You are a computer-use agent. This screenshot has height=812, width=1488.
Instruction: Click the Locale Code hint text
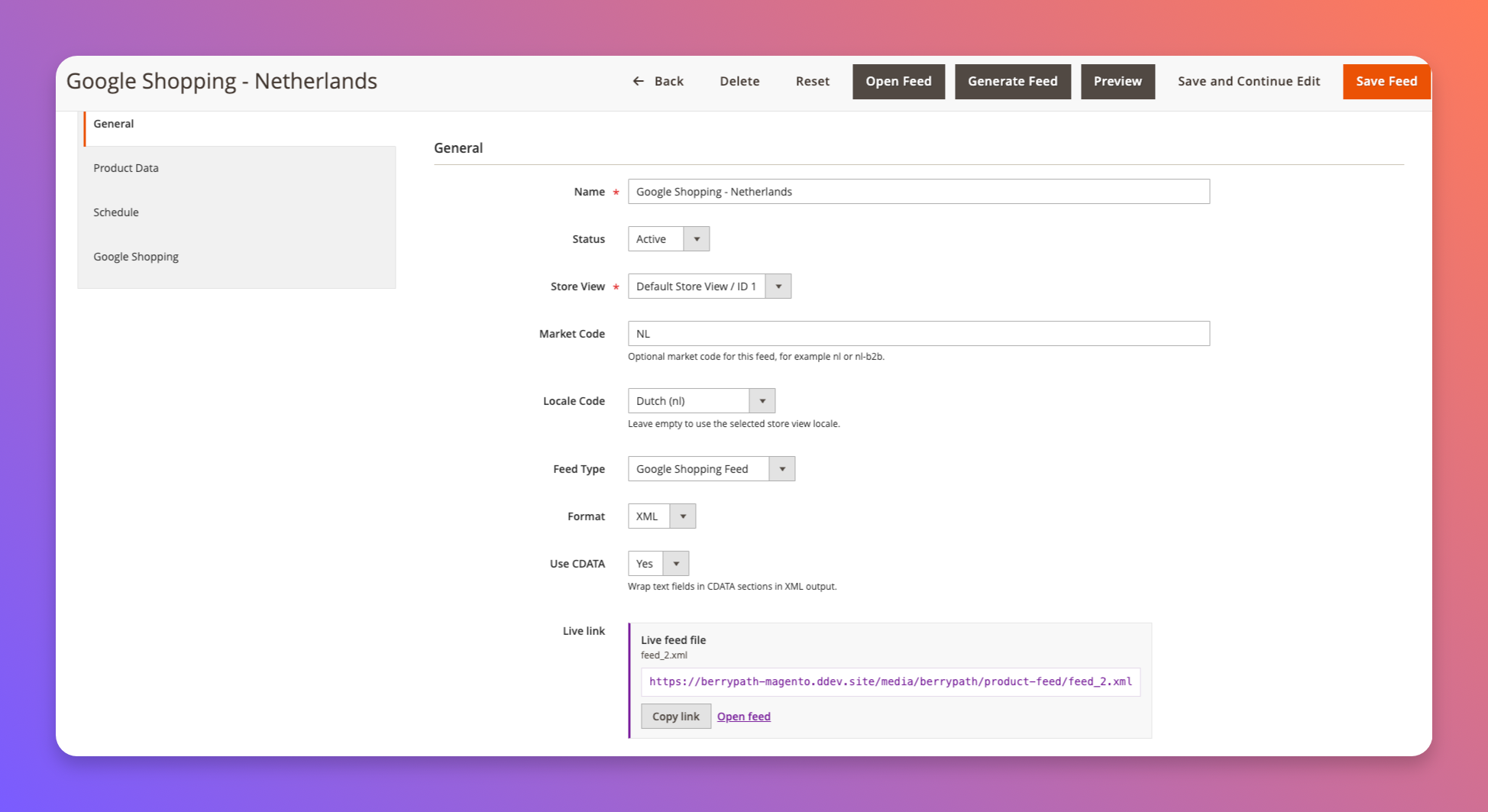point(733,424)
